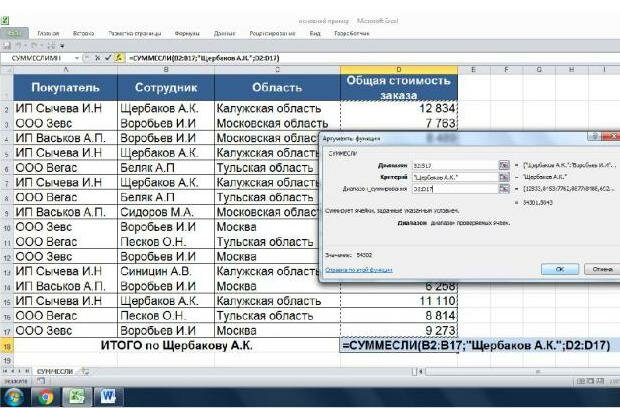Switch to Page Layout view in status bar
Viewport: 620px width, 408px height.
tap(592, 381)
